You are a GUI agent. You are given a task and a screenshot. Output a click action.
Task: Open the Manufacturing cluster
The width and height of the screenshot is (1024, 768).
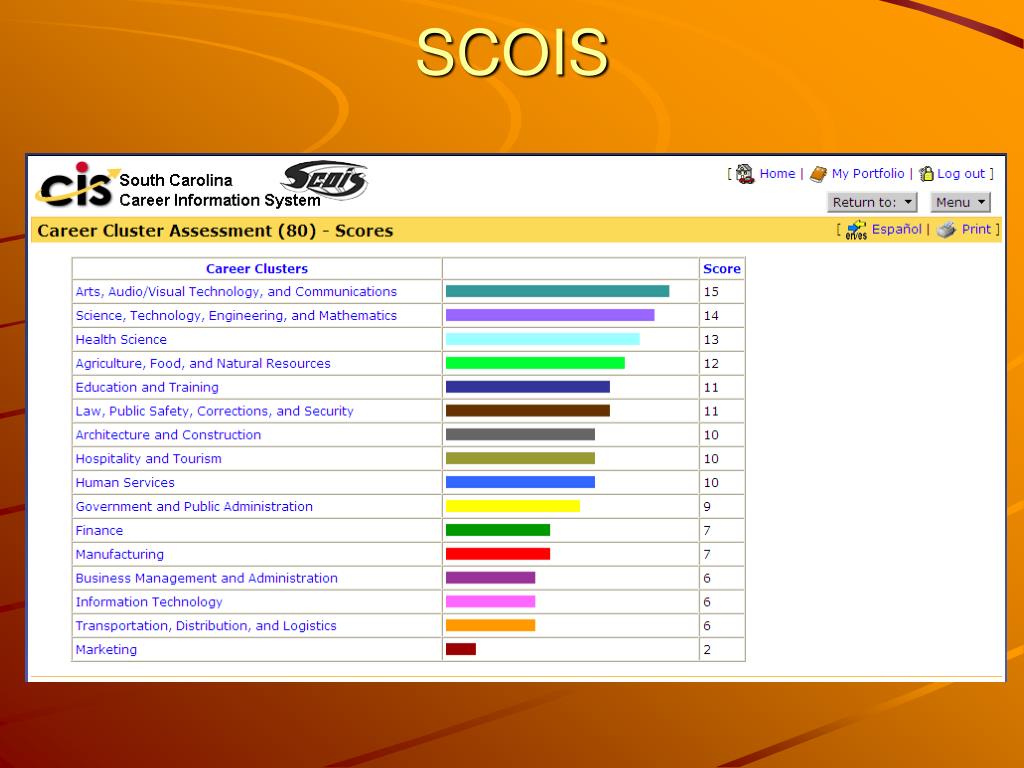point(120,554)
